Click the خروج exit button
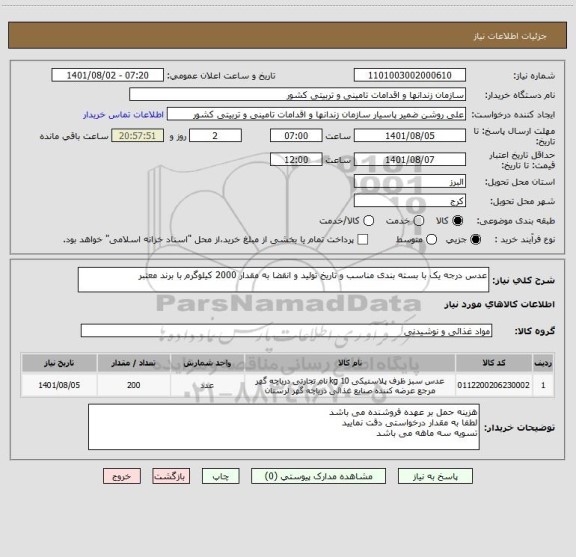Image resolution: width=576 pixels, height=557 pixels. [122, 476]
